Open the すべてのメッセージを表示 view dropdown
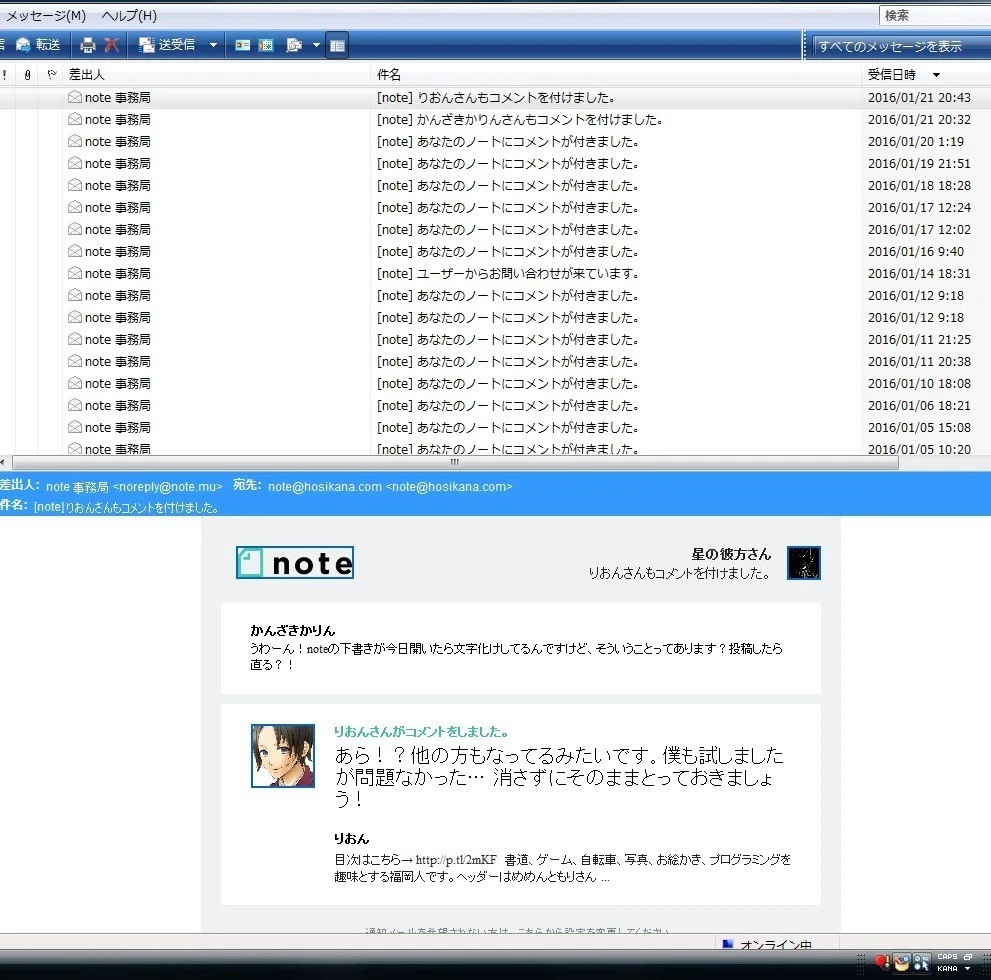 pos(901,46)
